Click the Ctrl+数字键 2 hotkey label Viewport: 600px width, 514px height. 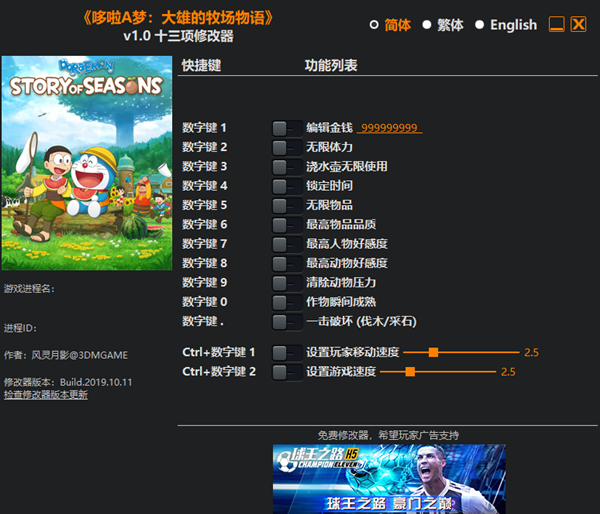coord(219,372)
